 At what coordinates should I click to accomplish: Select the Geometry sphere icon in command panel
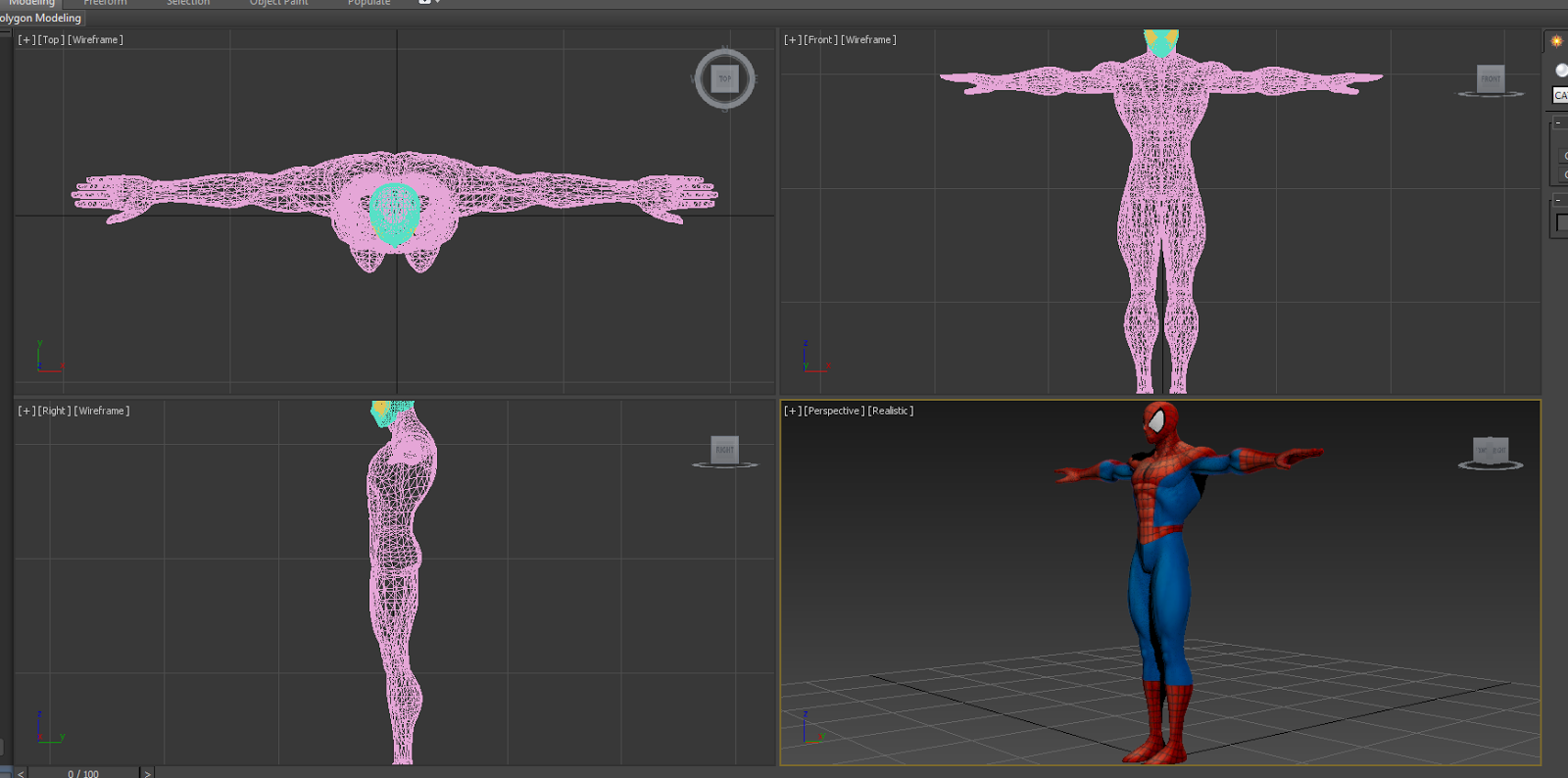[x=1561, y=70]
